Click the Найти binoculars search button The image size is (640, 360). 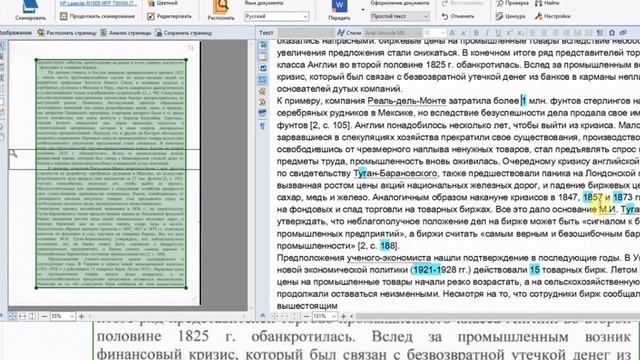click(547, 3)
